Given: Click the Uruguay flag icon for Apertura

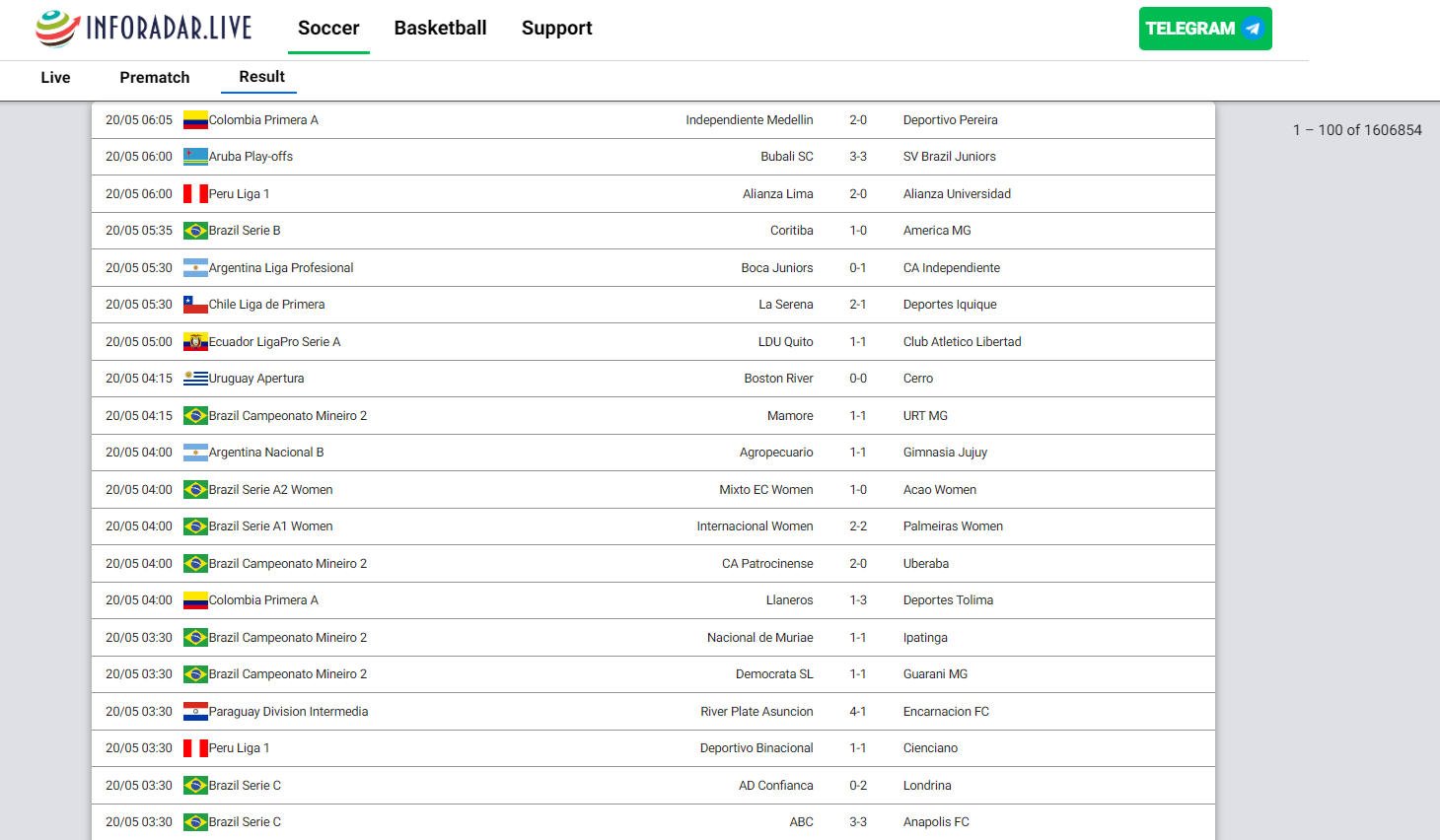Looking at the screenshot, I should pos(195,379).
